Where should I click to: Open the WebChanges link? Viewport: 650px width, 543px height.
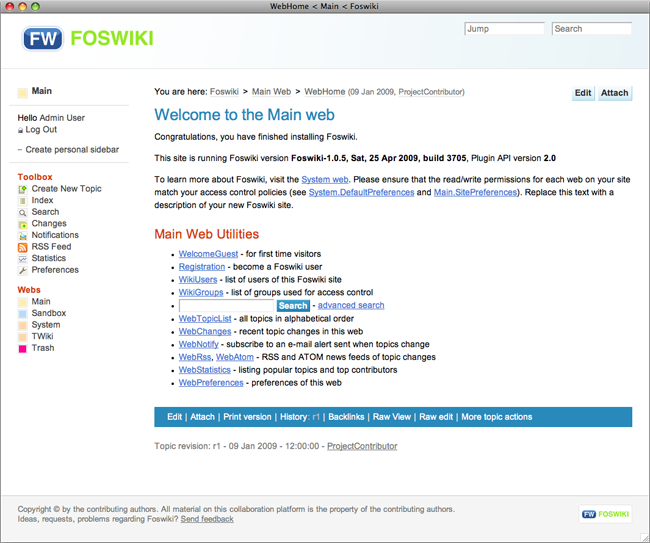coord(205,331)
